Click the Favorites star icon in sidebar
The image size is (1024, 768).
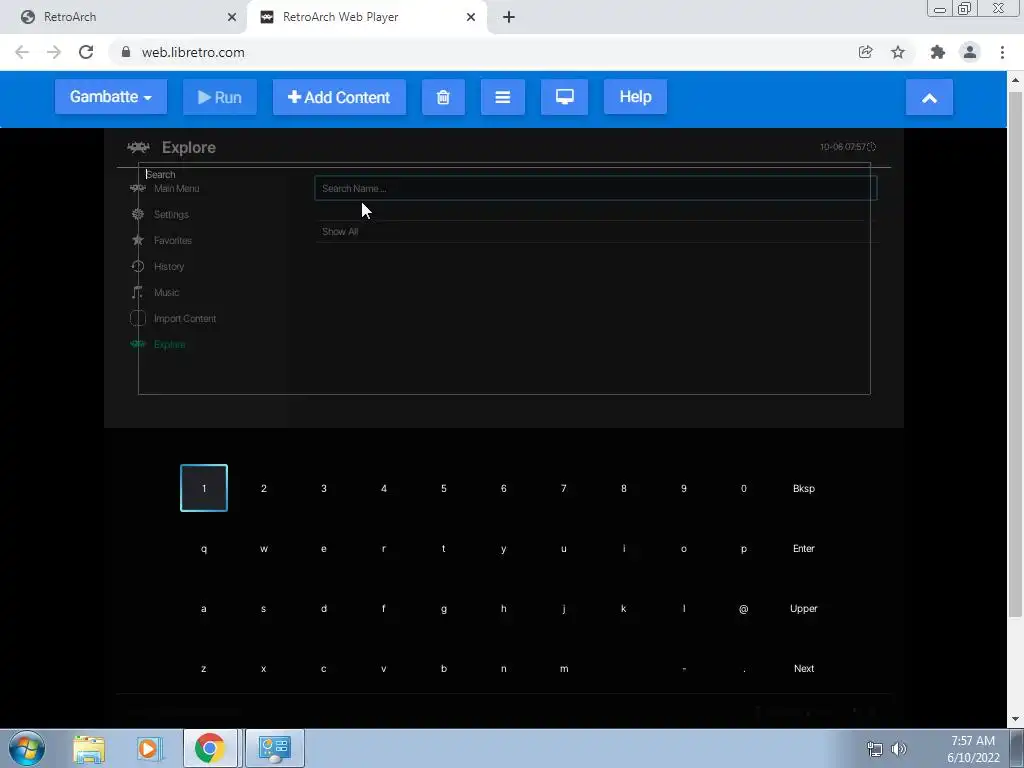pos(138,240)
